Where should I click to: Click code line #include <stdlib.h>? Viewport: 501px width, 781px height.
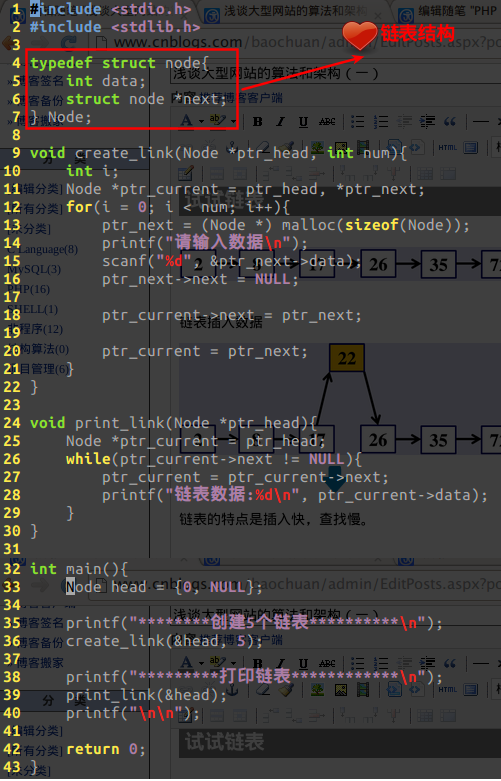point(115,27)
